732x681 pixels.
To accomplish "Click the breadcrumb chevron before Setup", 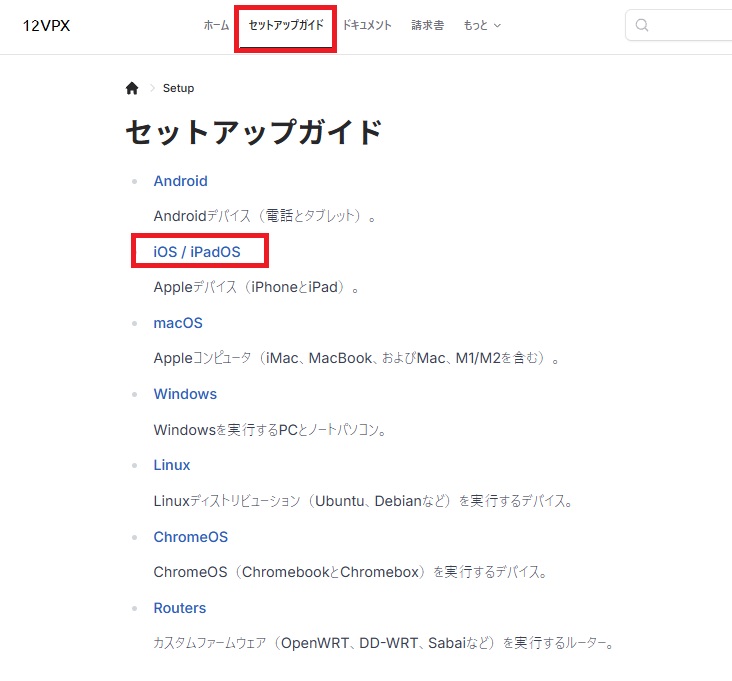I will (x=152, y=88).
